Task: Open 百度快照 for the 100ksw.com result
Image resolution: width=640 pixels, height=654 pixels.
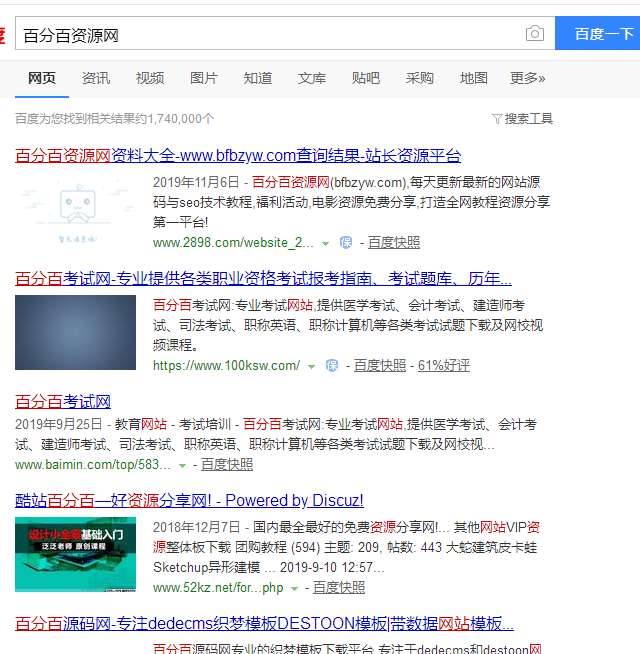Action: [x=380, y=365]
